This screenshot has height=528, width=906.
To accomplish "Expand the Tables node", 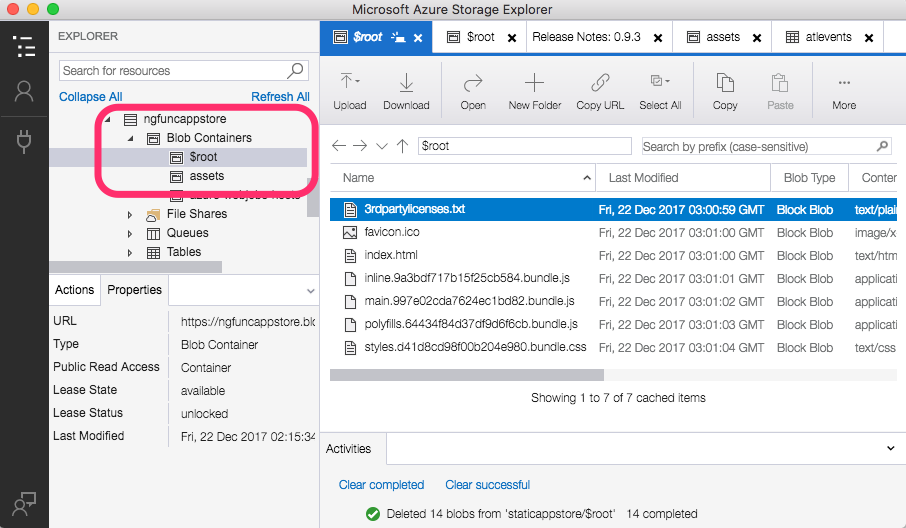I will click(130, 252).
